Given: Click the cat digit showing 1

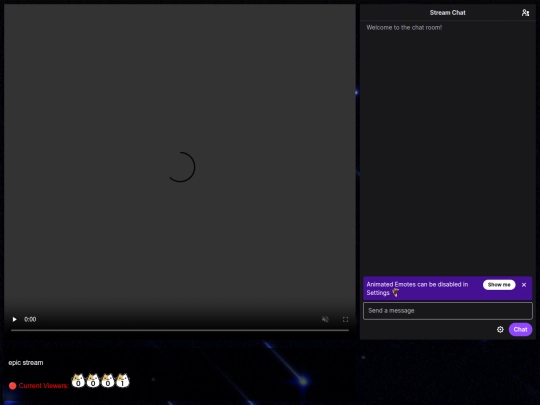Looking at the screenshot, I should (123, 381).
